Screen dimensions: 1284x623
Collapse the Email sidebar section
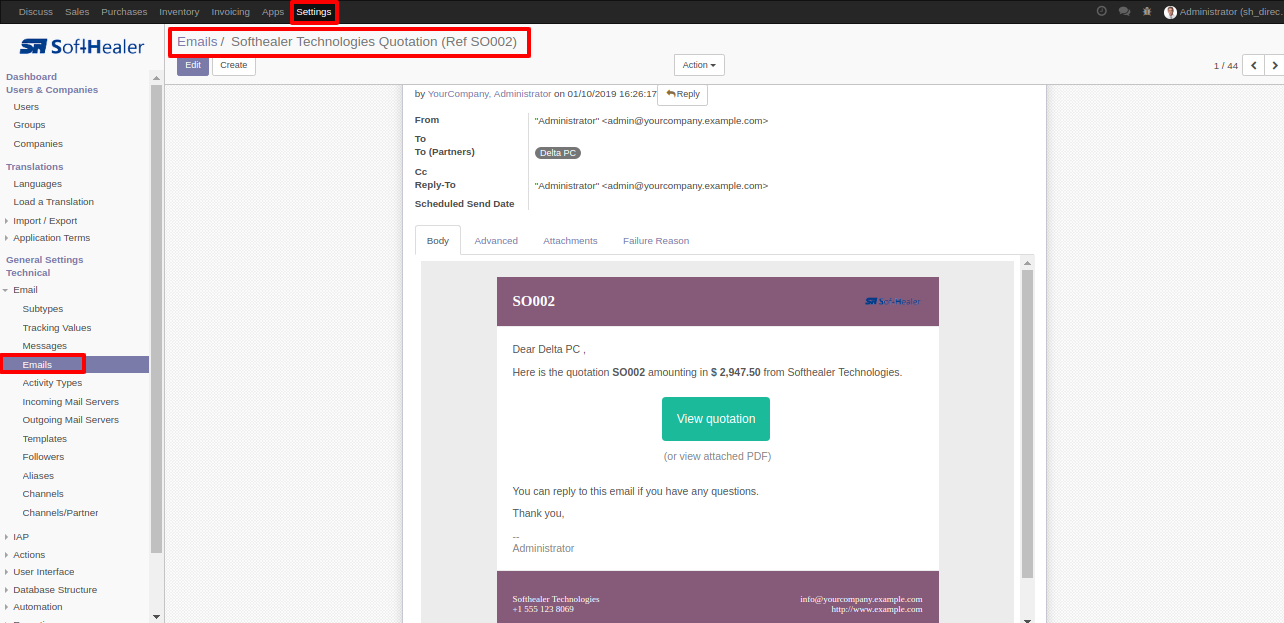(25, 290)
